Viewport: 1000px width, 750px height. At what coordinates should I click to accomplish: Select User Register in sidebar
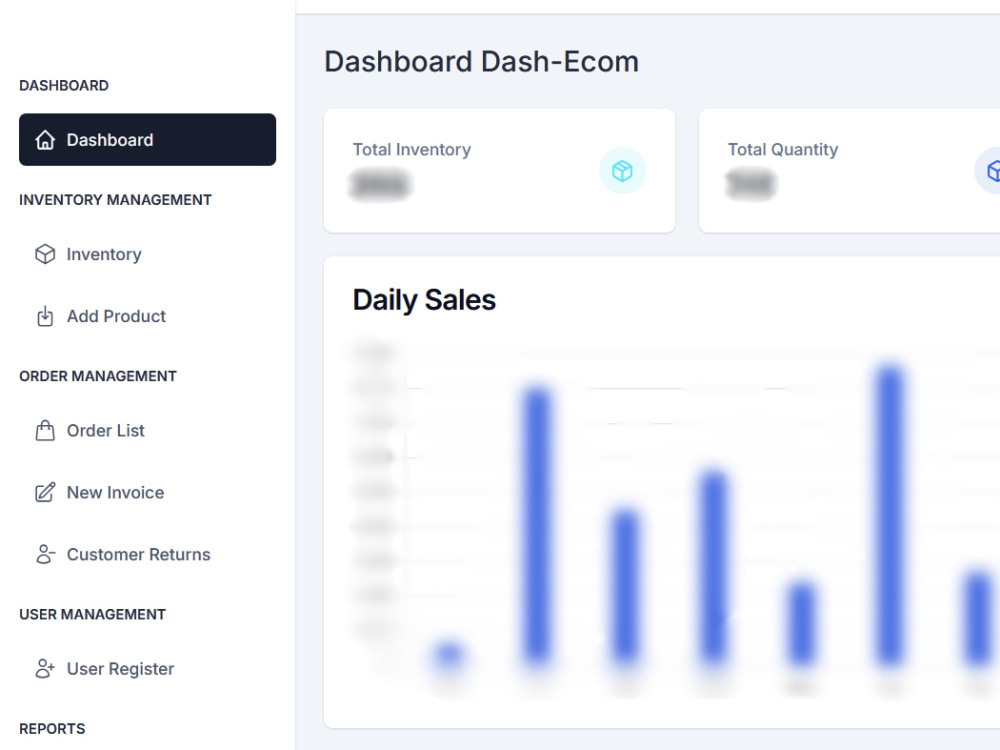147,668
